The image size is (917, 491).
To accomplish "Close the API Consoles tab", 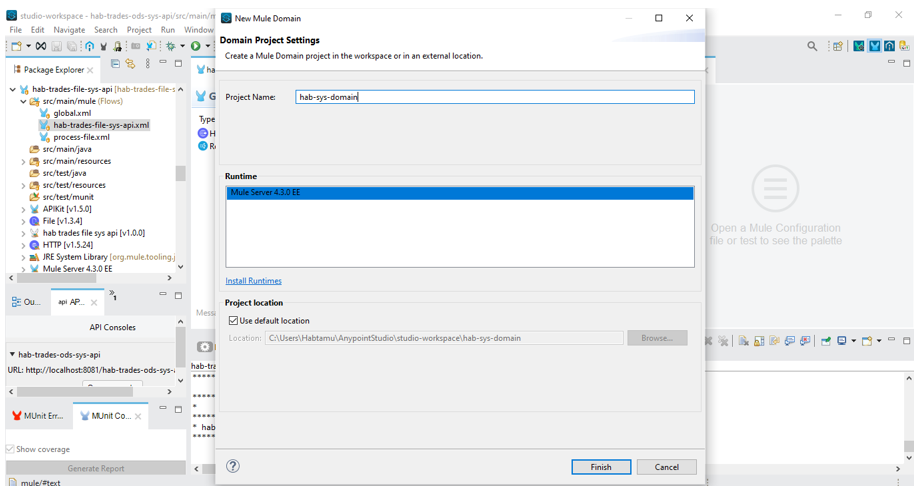I will coord(94,303).
